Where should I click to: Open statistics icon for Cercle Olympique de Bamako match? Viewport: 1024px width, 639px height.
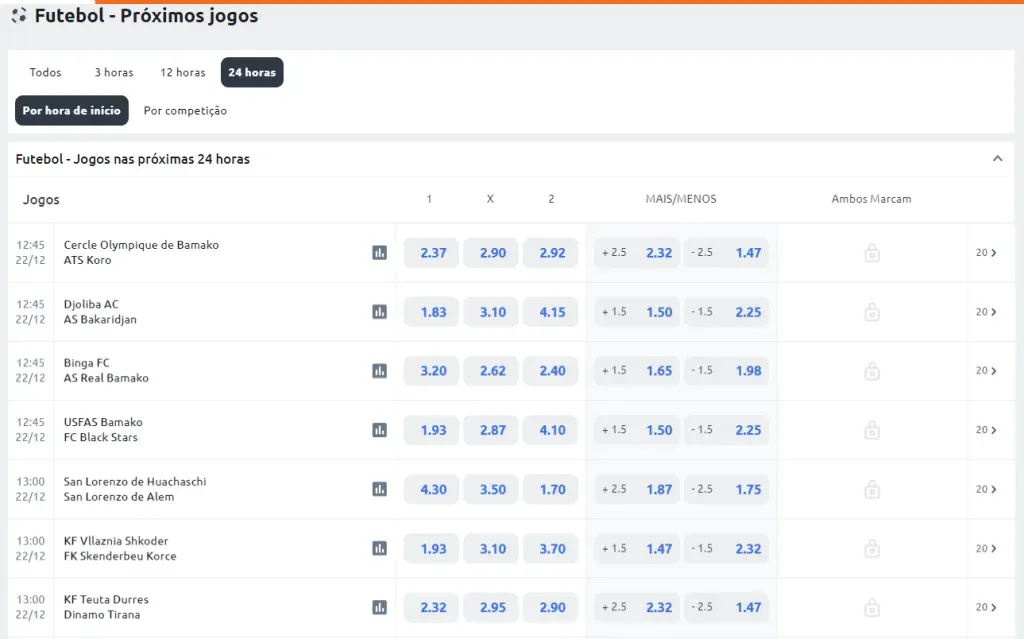point(379,253)
